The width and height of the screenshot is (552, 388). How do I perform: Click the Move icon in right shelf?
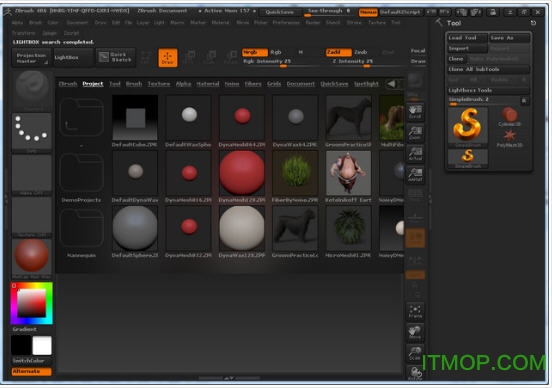(415, 332)
